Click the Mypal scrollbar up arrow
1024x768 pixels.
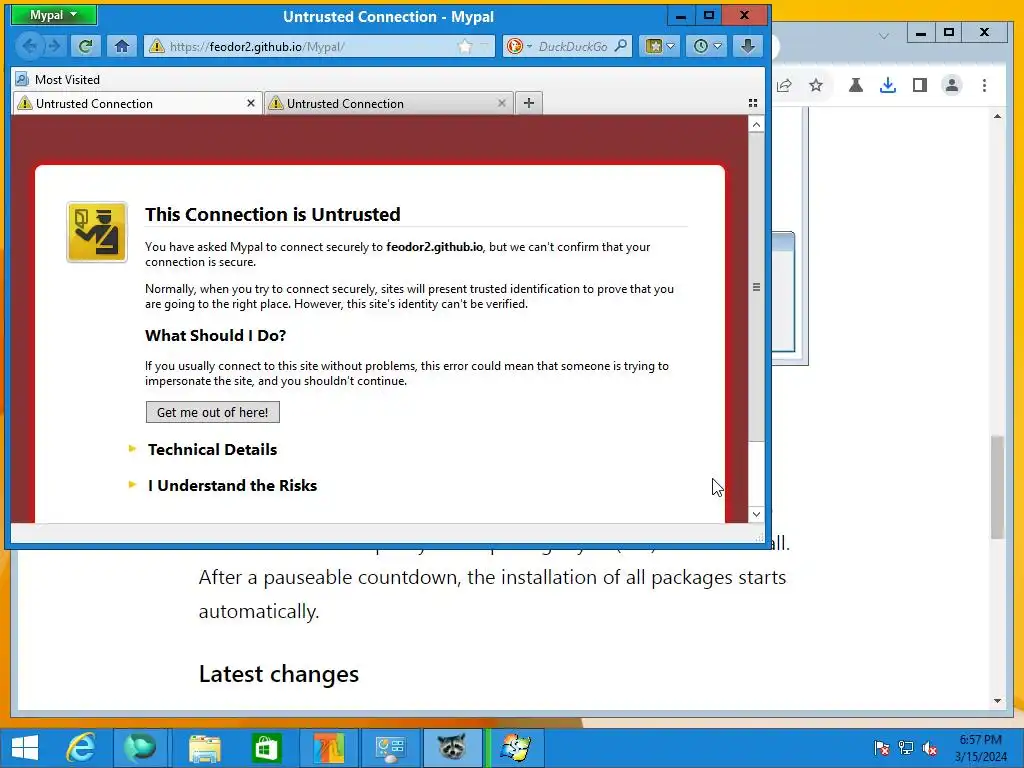756,124
